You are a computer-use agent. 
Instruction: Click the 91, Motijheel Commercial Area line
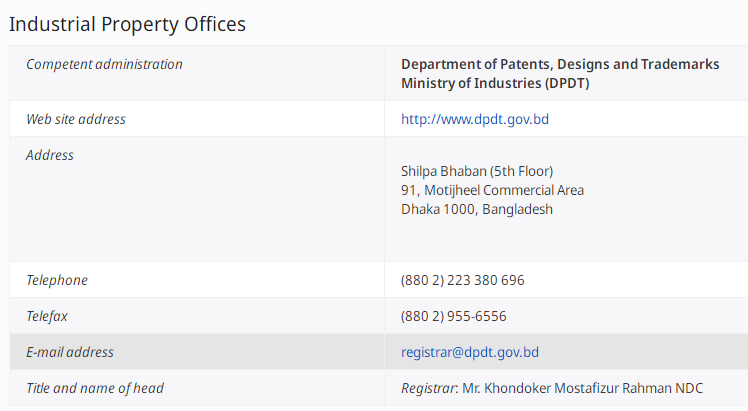[492, 190]
